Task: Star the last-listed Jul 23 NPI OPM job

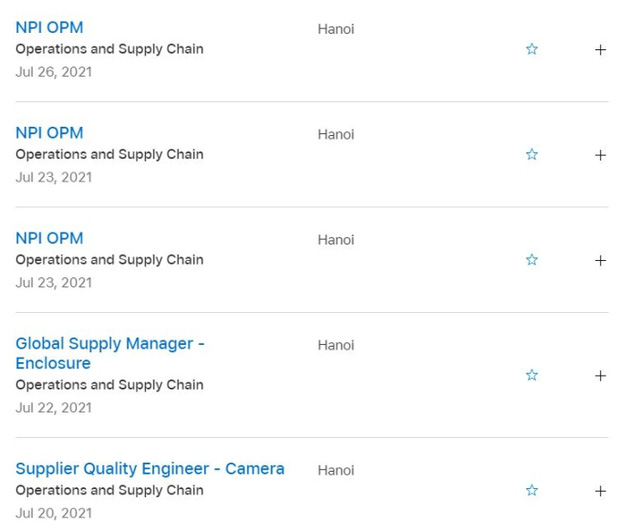Action: [x=532, y=260]
